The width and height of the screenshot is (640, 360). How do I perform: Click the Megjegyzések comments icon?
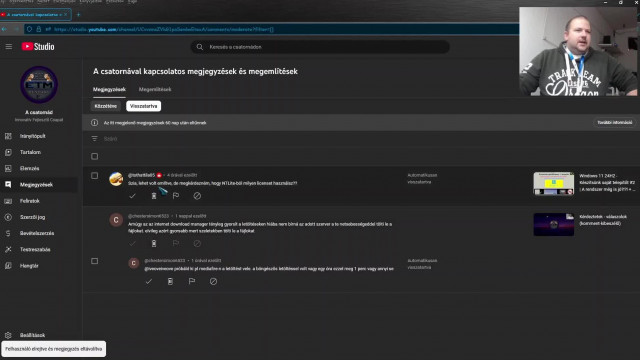point(8,184)
